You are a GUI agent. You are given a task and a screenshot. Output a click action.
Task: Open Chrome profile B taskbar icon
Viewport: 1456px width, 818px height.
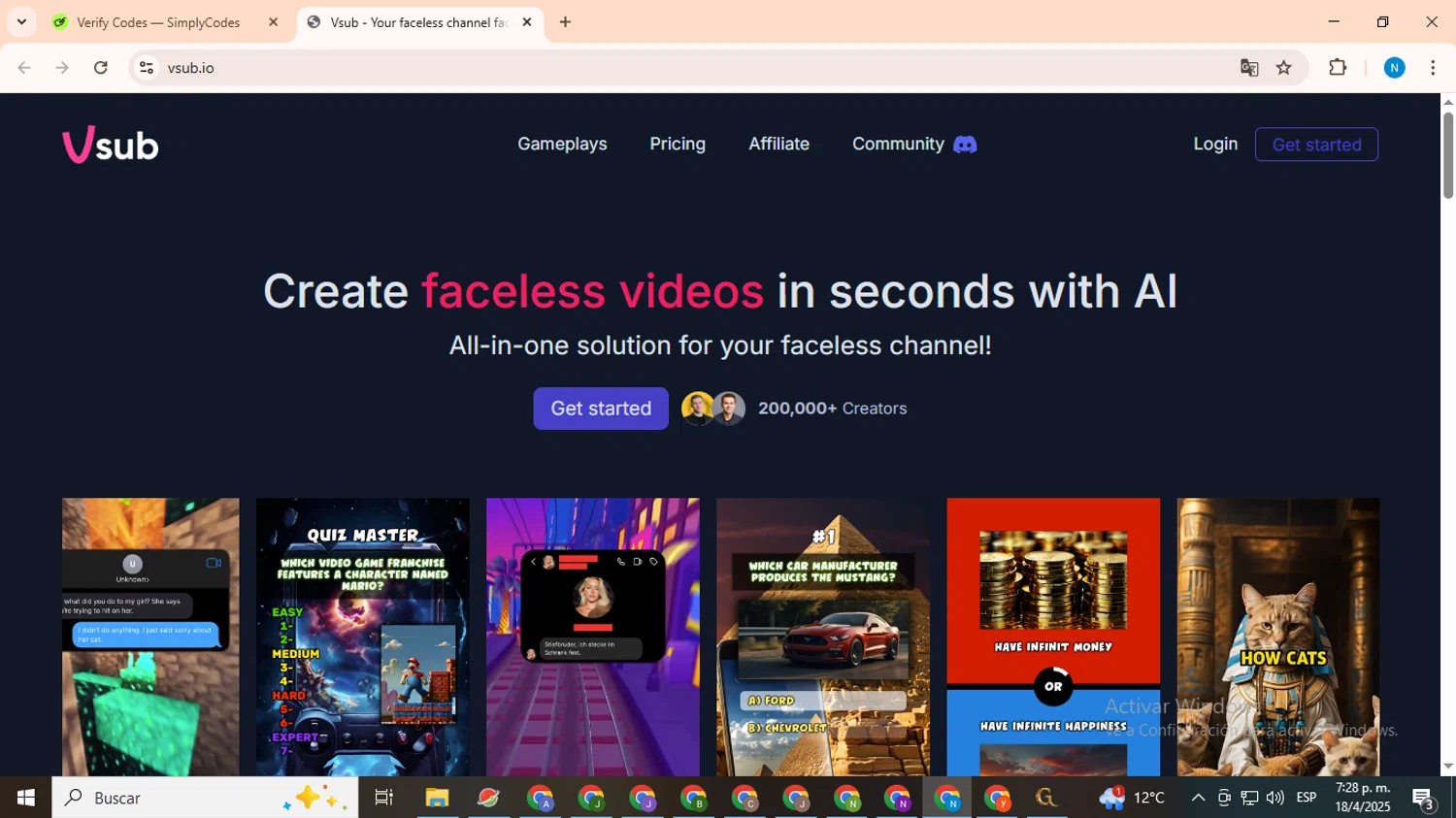pos(693,798)
